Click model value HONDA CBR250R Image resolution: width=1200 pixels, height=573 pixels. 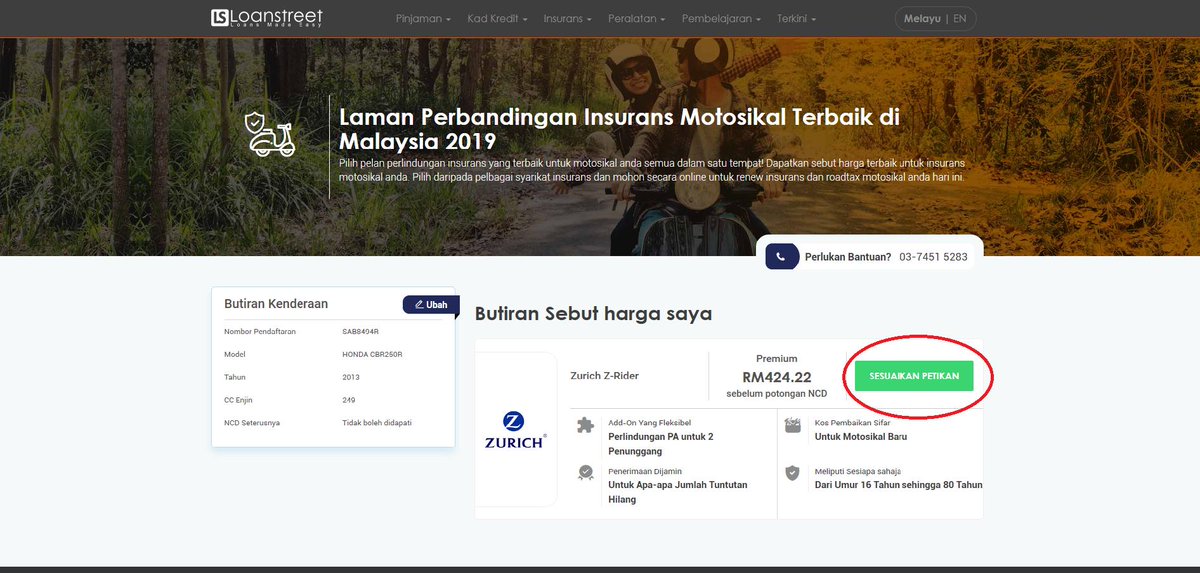(x=372, y=354)
